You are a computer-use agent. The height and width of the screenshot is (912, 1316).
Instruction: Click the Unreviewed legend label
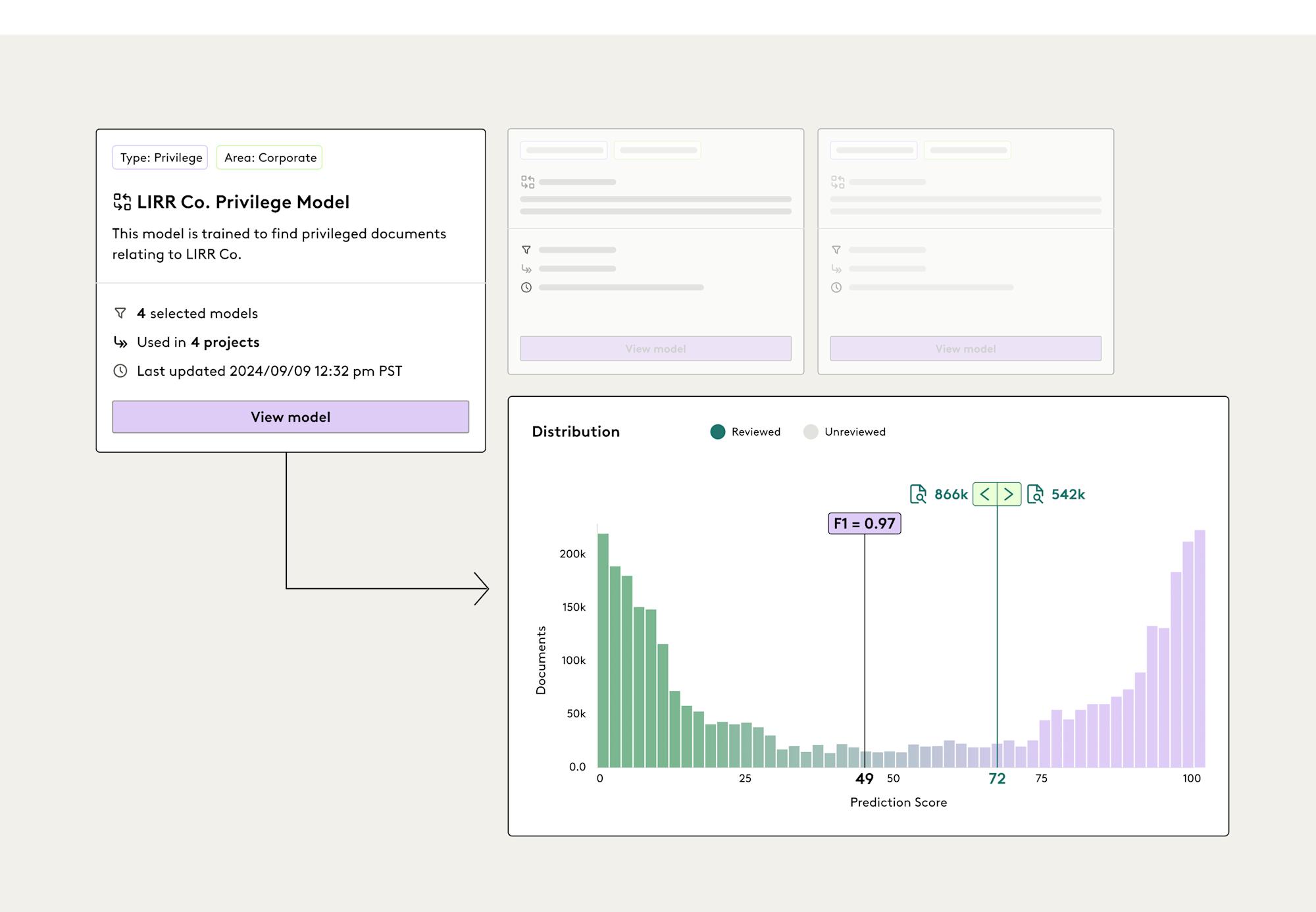855,432
